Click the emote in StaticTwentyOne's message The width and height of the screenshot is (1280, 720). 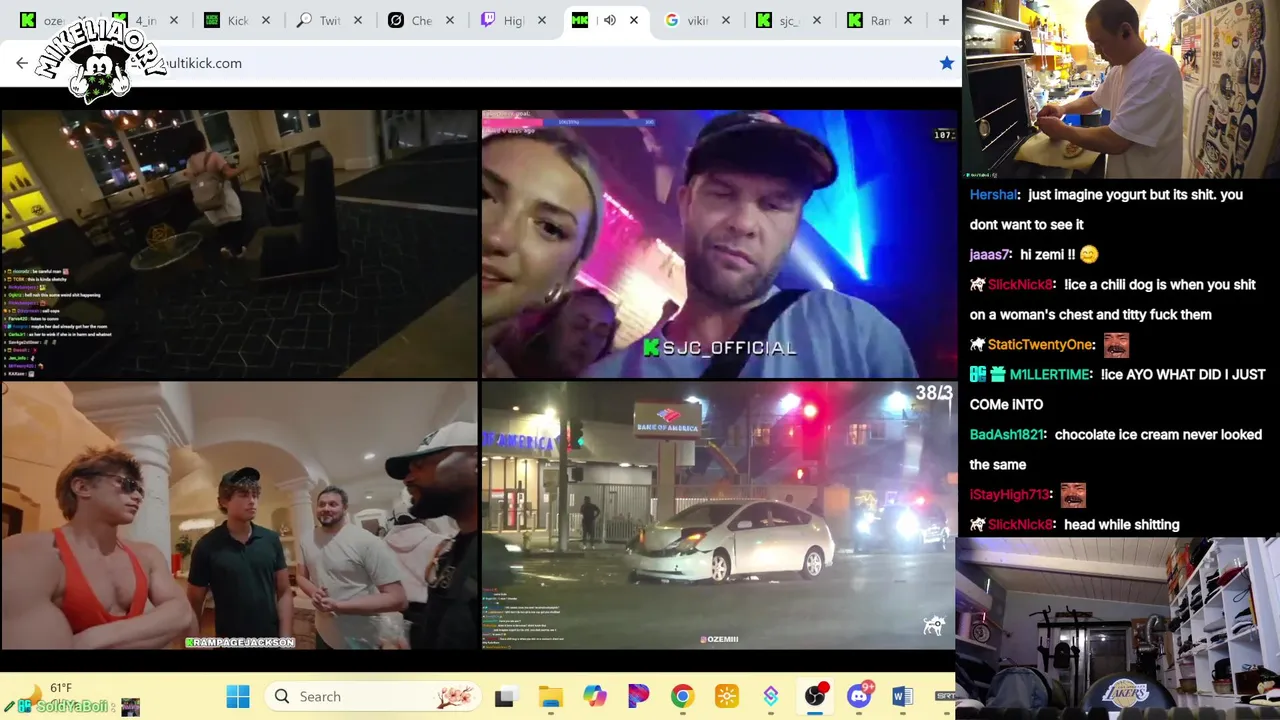click(1116, 345)
